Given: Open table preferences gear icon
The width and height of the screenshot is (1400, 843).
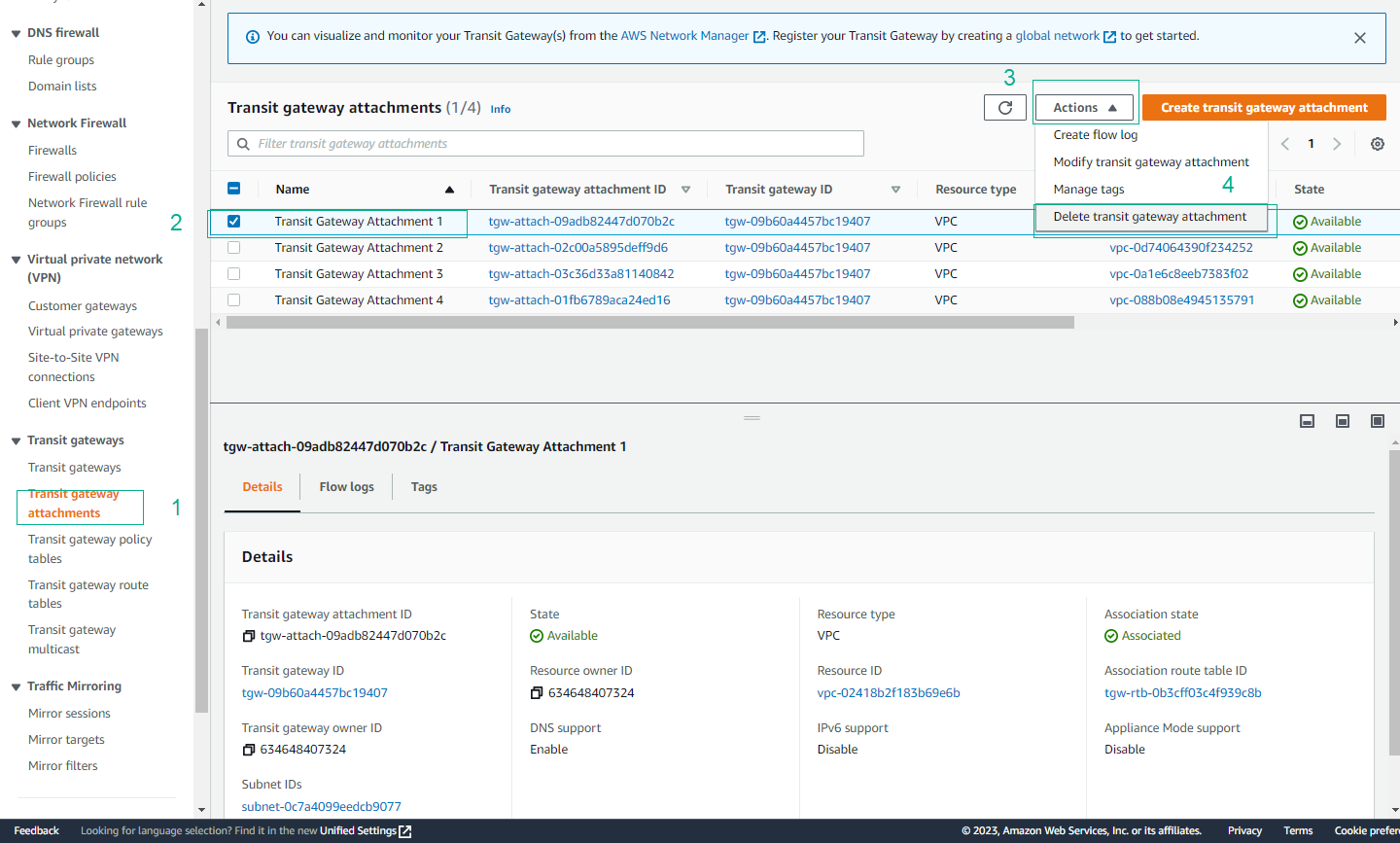Looking at the screenshot, I should click(x=1378, y=144).
